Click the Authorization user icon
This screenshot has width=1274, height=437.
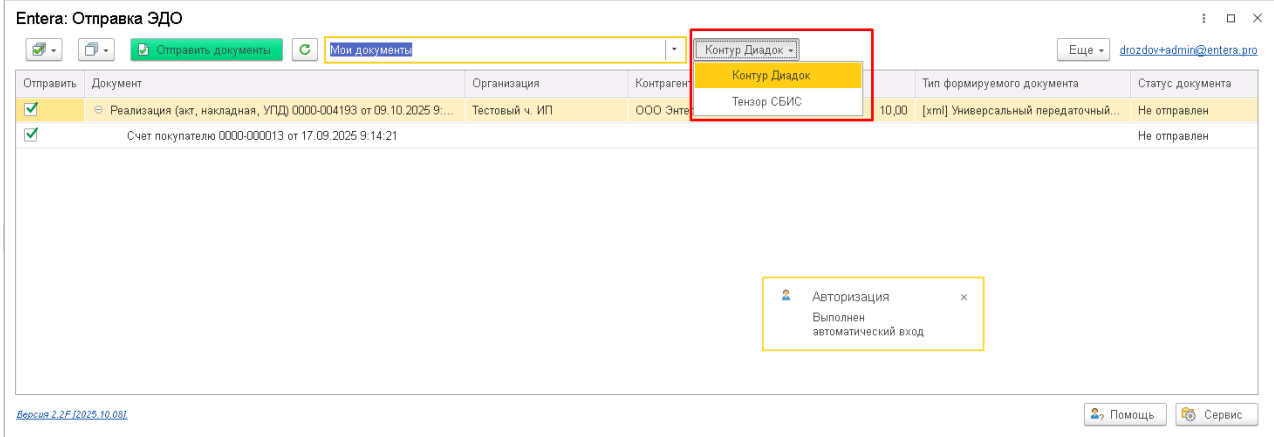click(786, 296)
